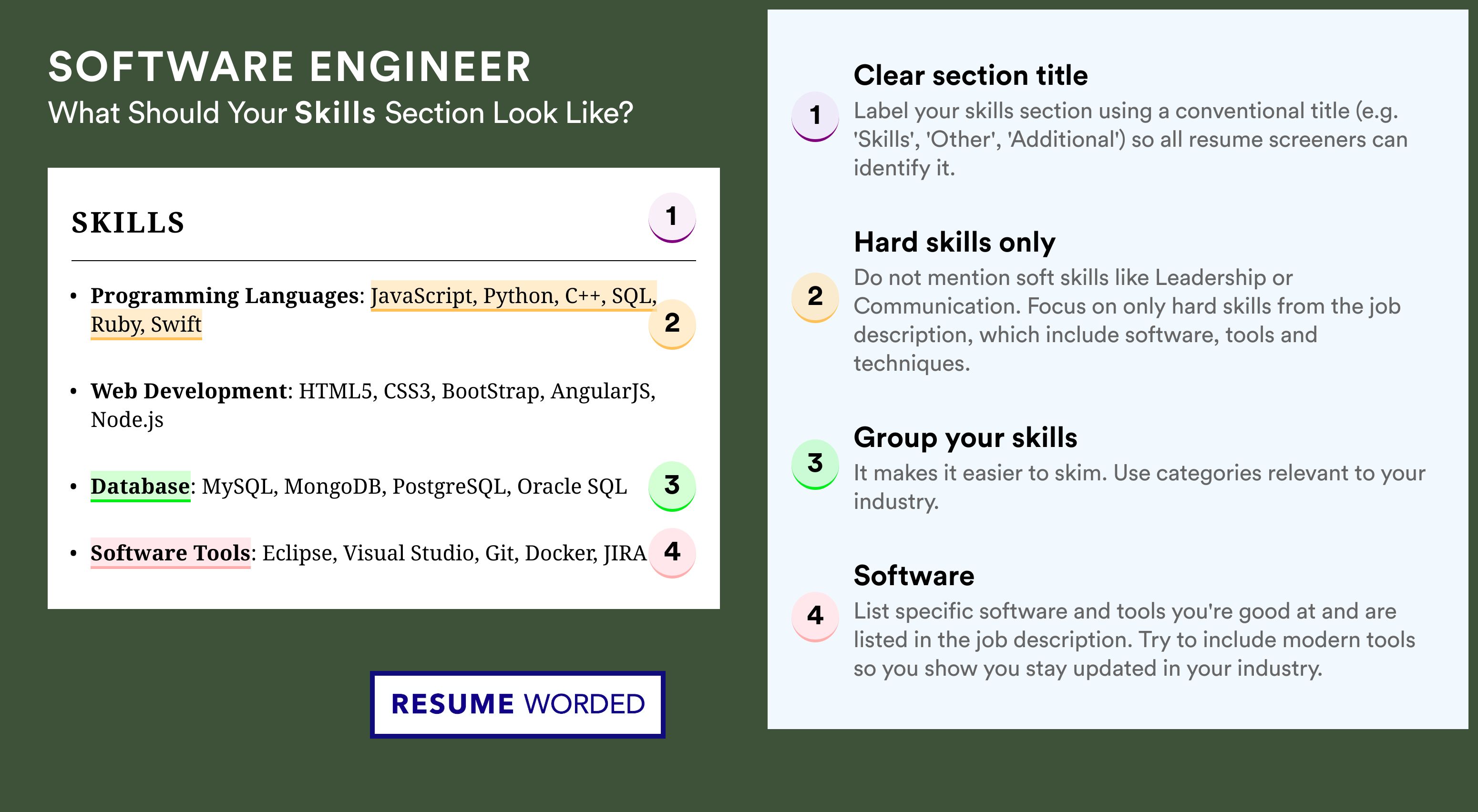Click the green number 3 badge next to Database line
Screen dimensions: 1478x812
[x=672, y=486]
